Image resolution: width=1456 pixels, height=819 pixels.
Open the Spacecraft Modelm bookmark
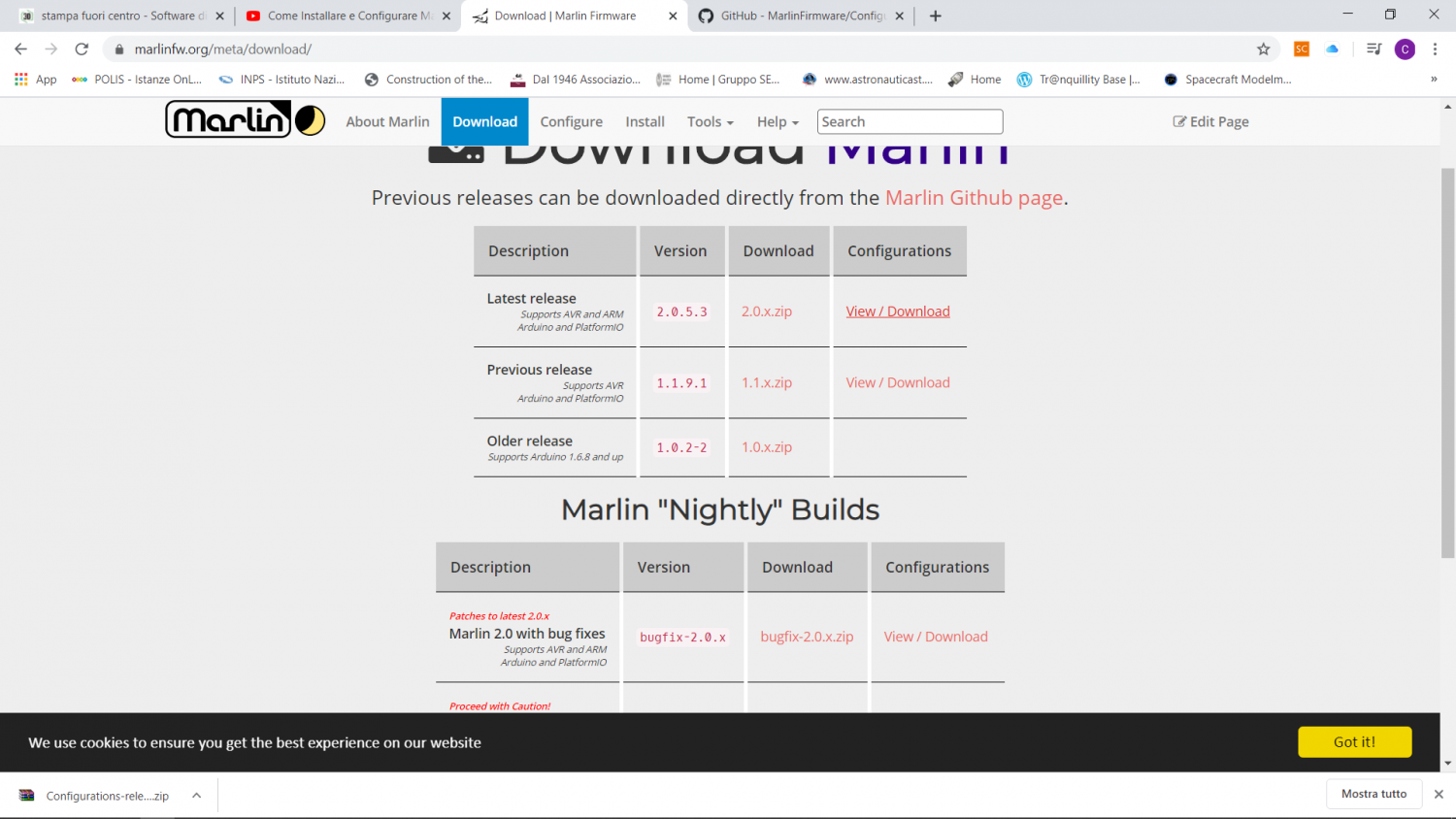tap(1227, 80)
